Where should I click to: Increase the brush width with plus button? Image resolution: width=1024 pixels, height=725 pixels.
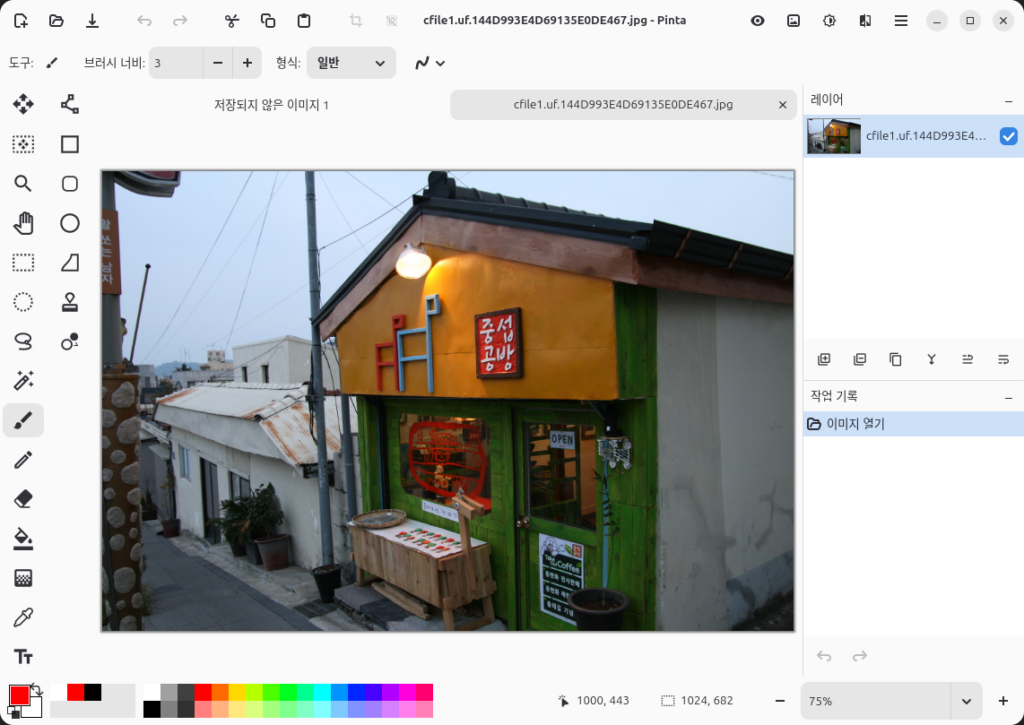coord(247,63)
